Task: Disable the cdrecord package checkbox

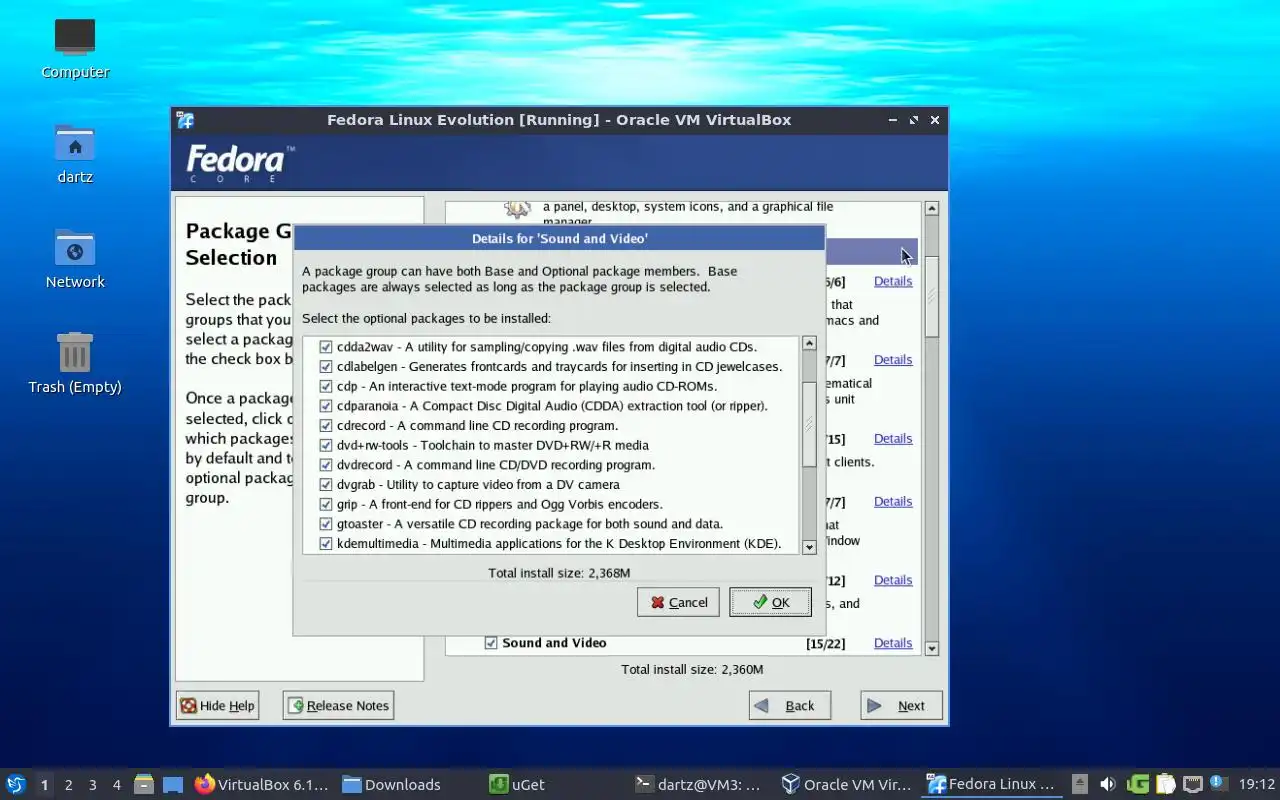Action: click(x=325, y=426)
